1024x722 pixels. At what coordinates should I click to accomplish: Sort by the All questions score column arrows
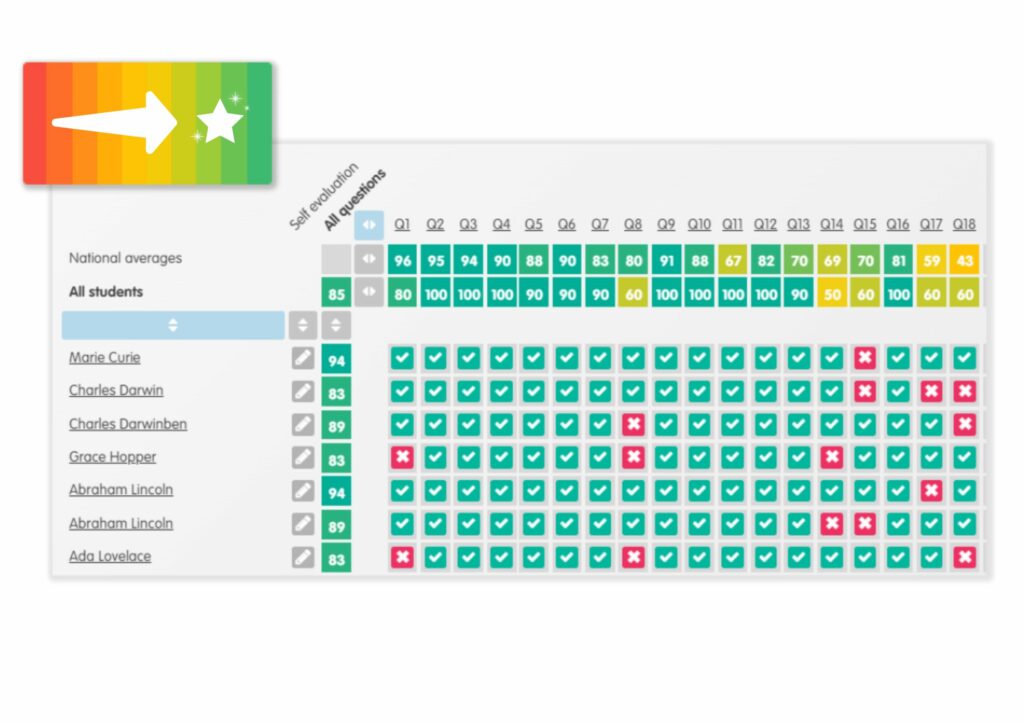(336, 325)
